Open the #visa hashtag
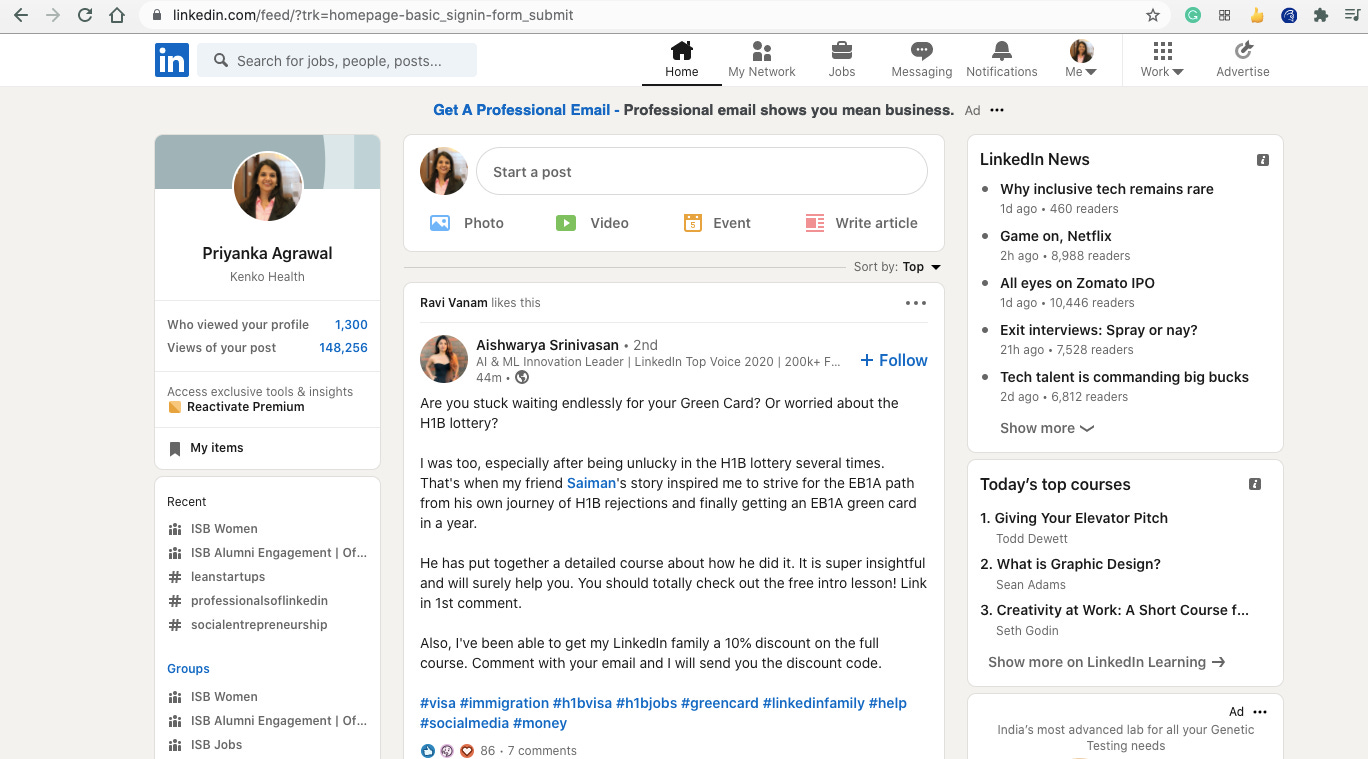 (x=438, y=703)
